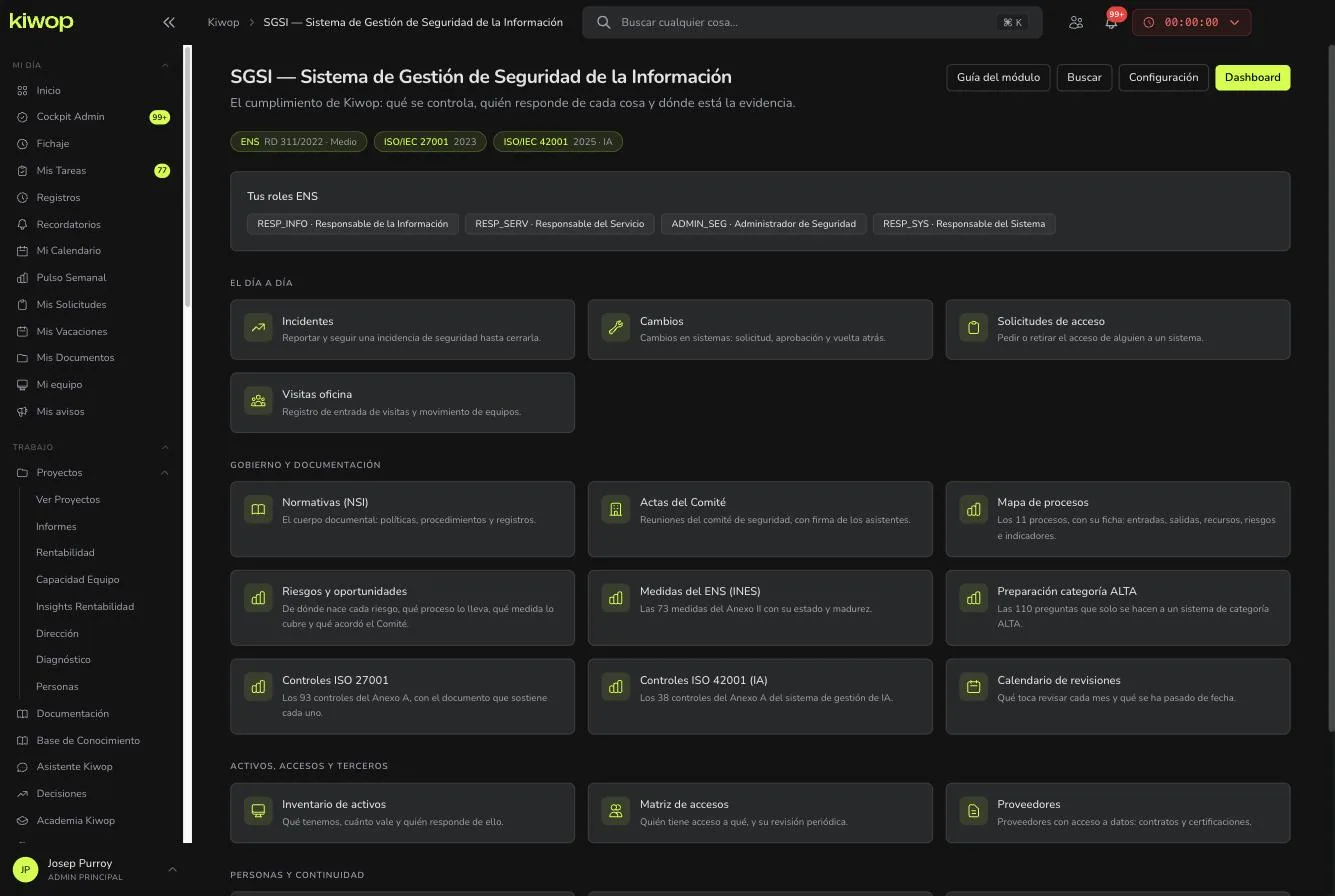Click the Mis Solicitudes icon
Viewport: 1335px width, 896px height.
pos(22,305)
